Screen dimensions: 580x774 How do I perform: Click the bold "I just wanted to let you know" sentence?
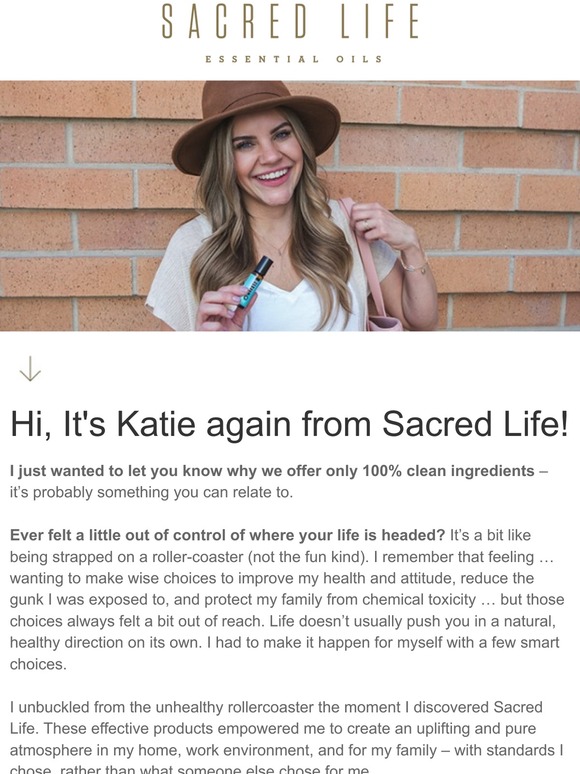click(x=272, y=471)
